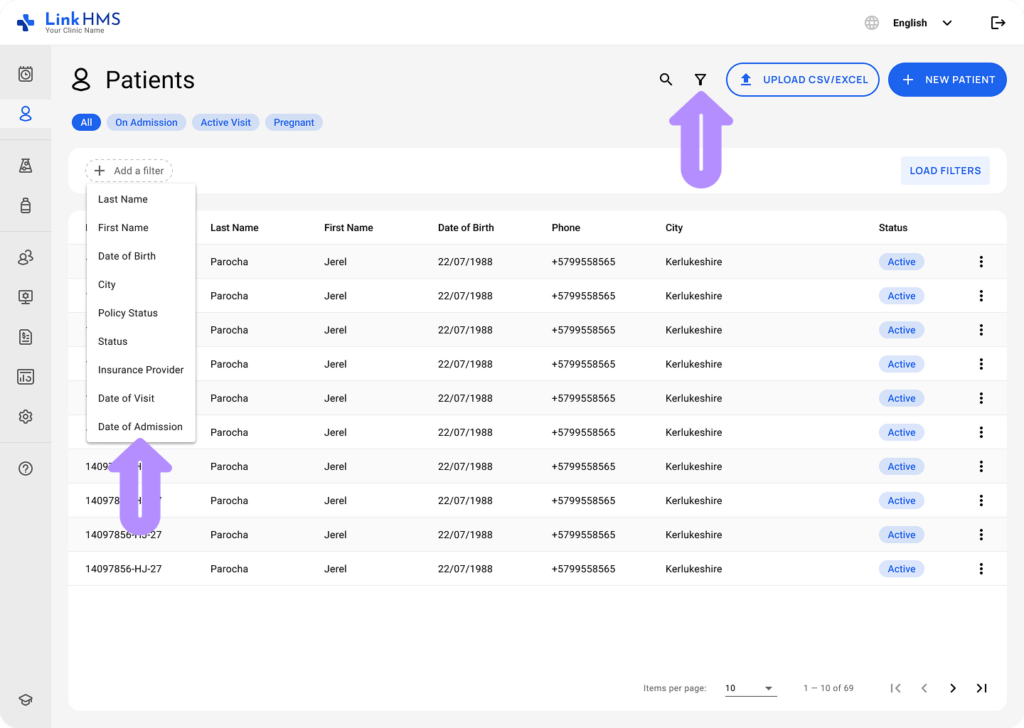Image resolution: width=1024 pixels, height=728 pixels.
Task: Click the Date of Birth column header
Action: (x=466, y=228)
